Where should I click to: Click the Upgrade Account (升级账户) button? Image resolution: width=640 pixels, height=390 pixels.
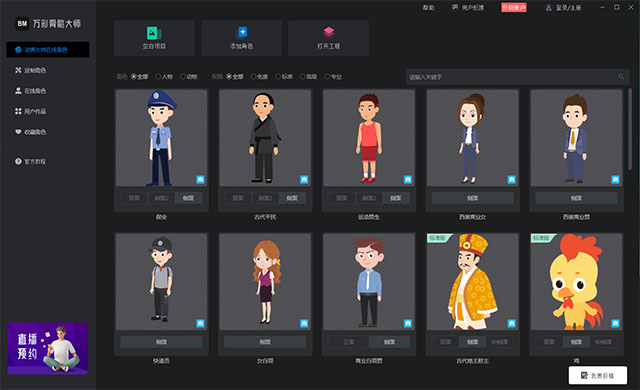513,8
